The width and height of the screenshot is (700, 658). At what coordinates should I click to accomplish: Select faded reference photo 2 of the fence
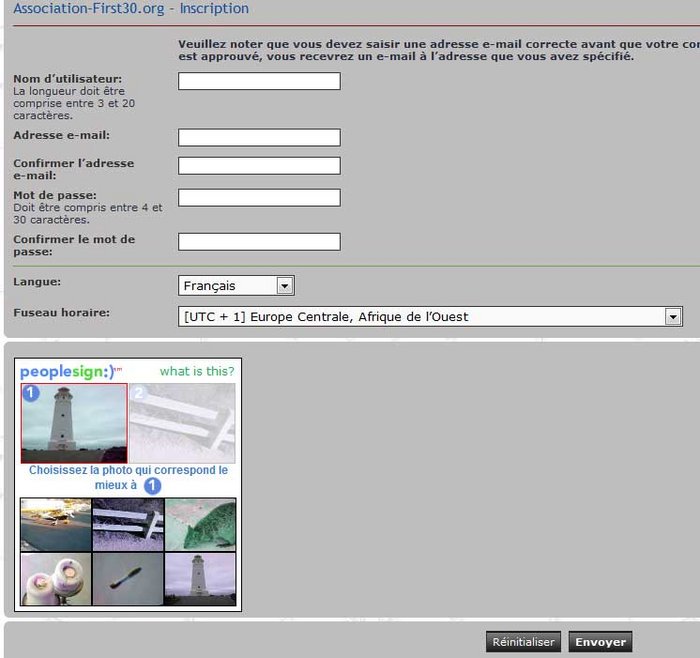click(182, 423)
